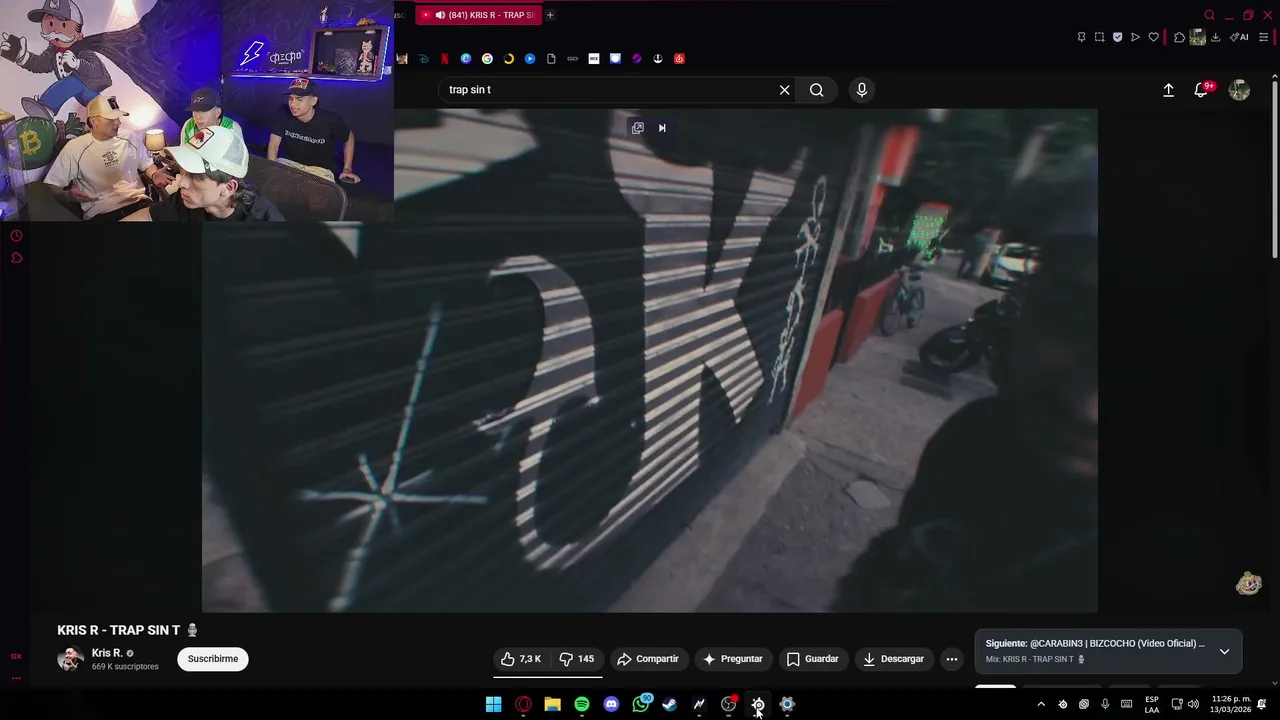The height and width of the screenshot is (720, 1280).
Task: Like the video with 7,3 K likes
Action: click(521, 659)
